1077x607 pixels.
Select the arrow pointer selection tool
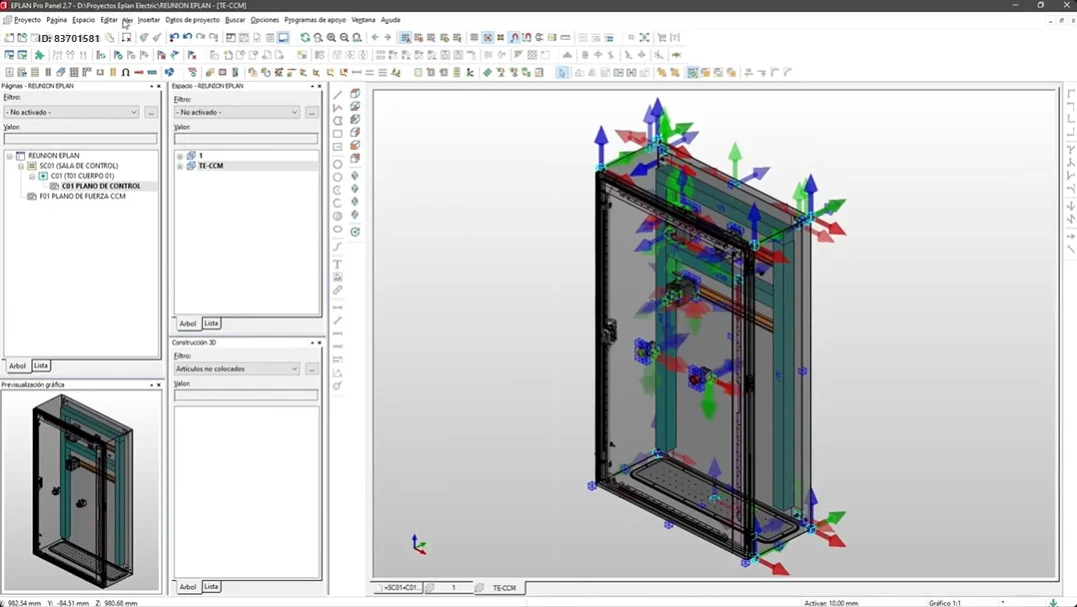pos(563,72)
